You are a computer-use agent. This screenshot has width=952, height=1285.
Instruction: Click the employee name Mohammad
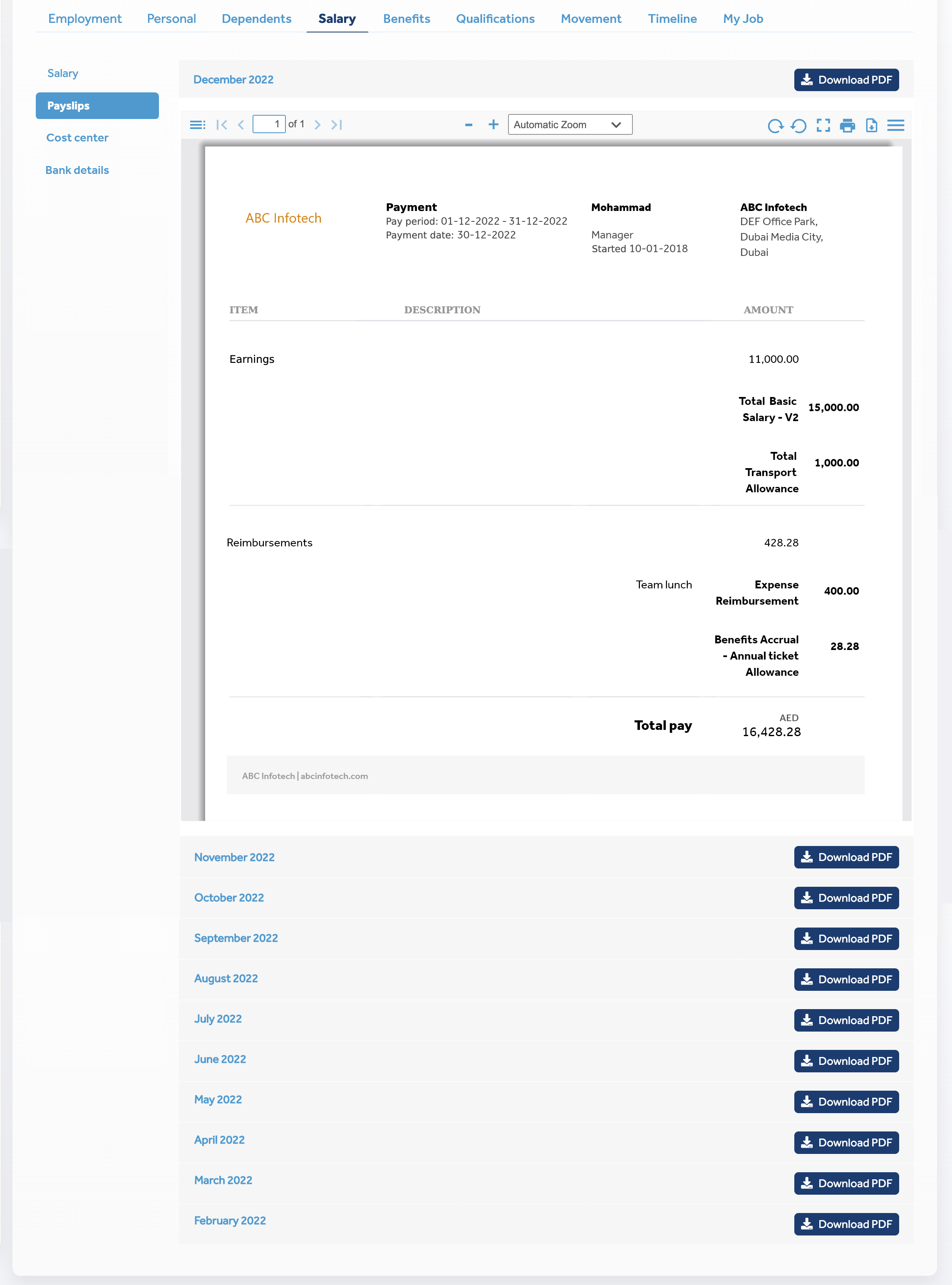coord(621,208)
